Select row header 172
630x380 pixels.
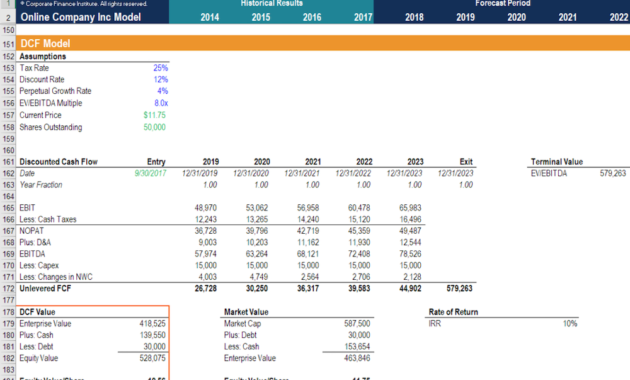(8, 289)
